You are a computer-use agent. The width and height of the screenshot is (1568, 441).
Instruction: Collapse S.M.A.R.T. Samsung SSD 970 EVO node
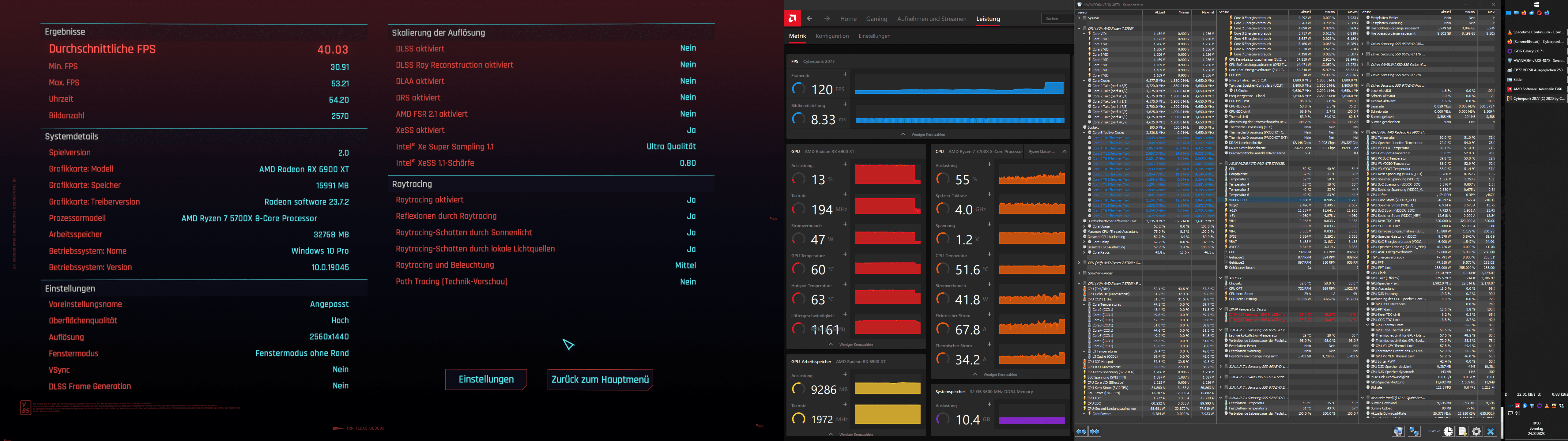click(1220, 398)
